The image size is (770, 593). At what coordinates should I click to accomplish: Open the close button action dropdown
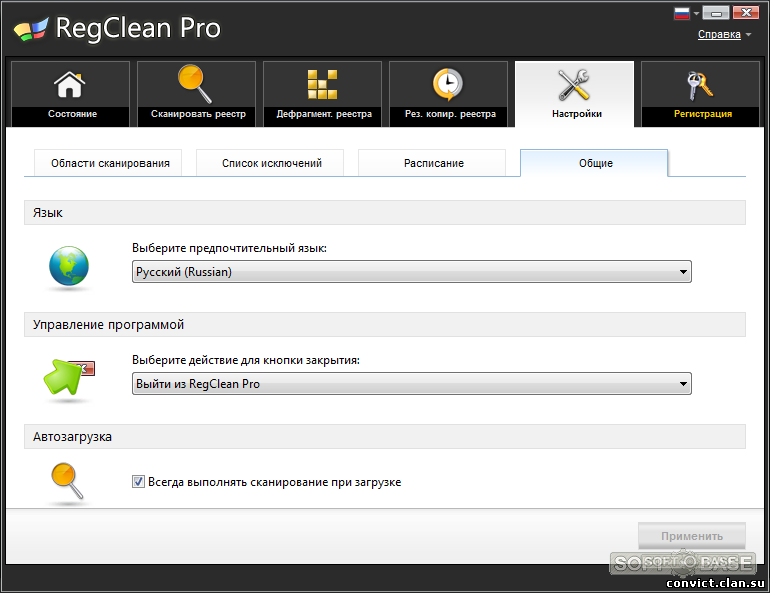click(x=412, y=383)
